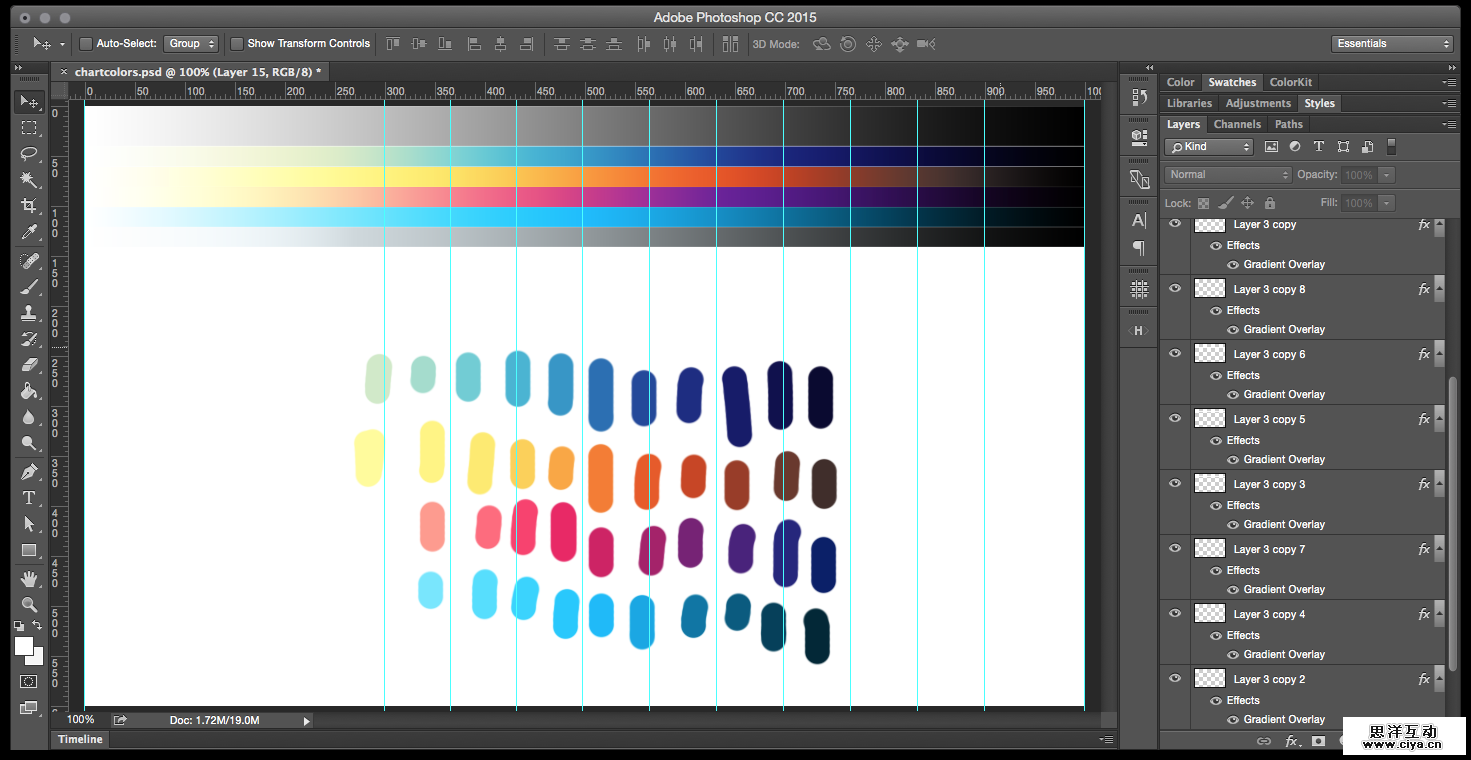Open the Normal blend mode dropdown
1471x760 pixels.
point(1228,175)
